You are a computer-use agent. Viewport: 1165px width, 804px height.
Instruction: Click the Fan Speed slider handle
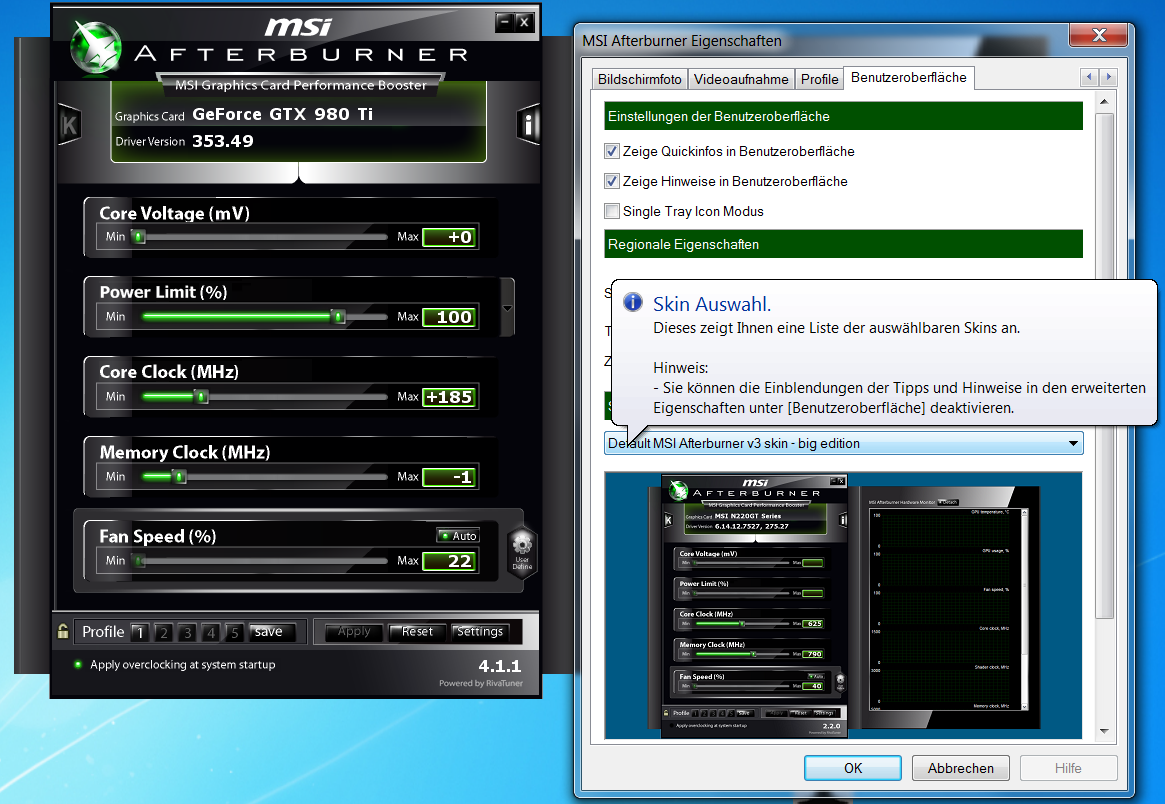139,561
